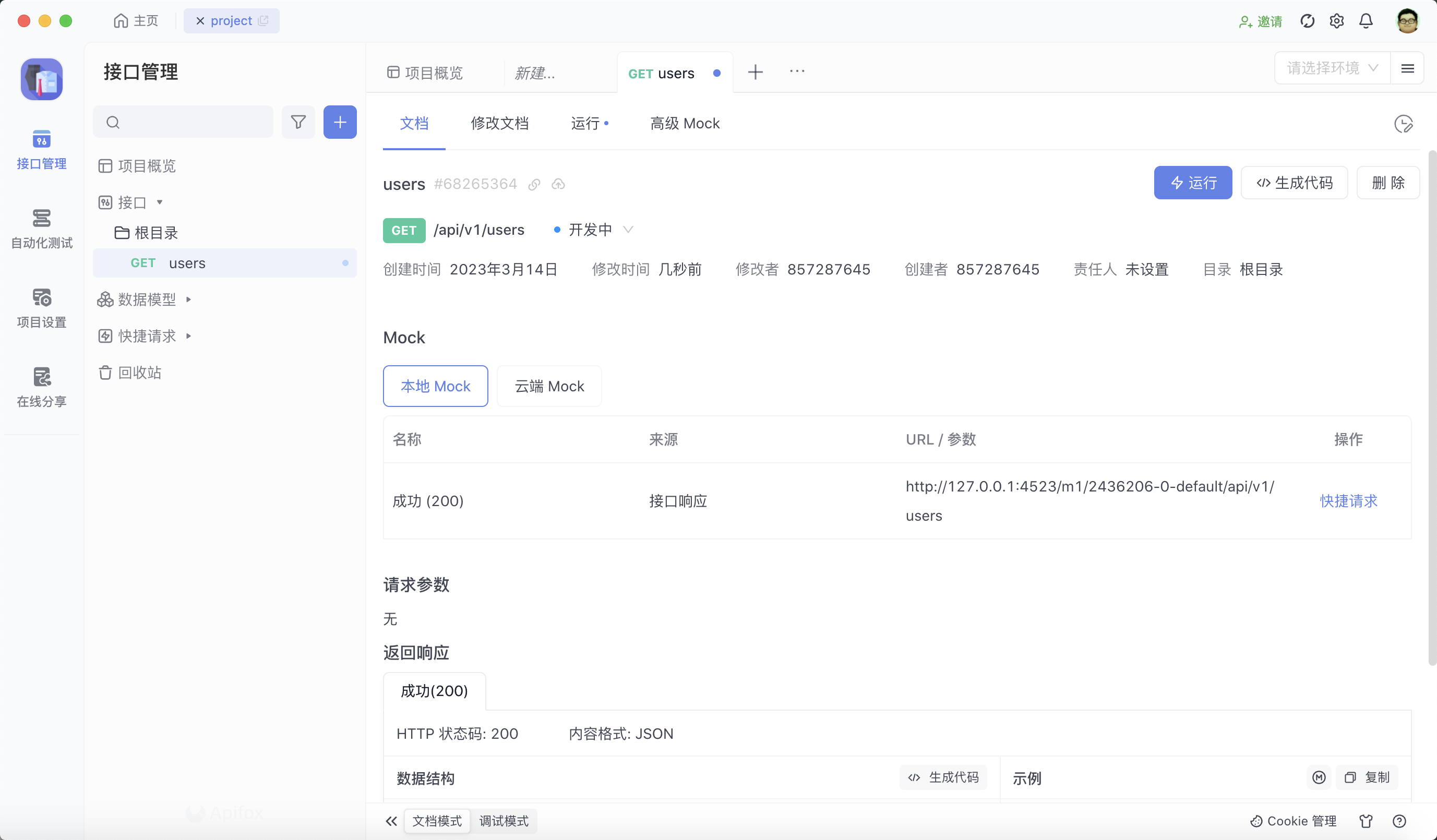Screen dimensions: 1437x840
Task: Open the 项目设置 panel
Action: 41,308
